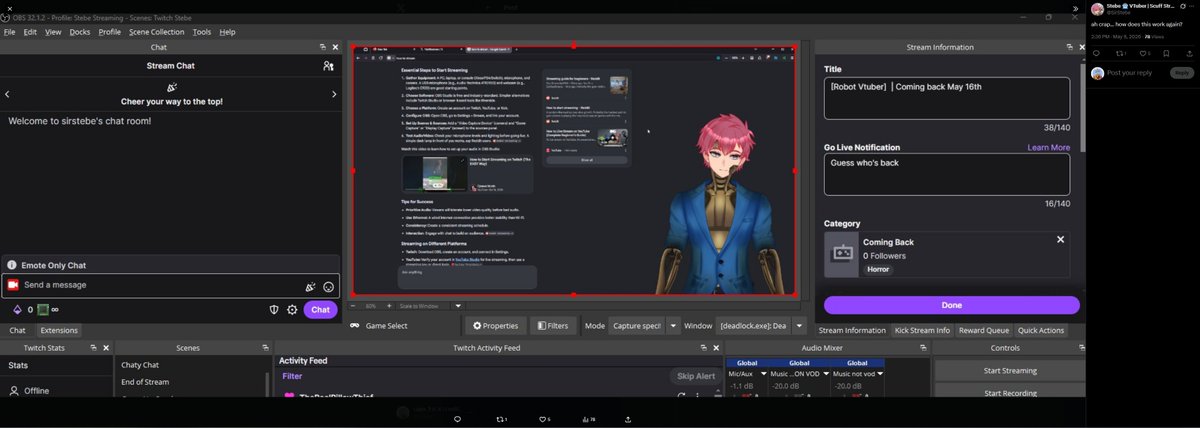The width and height of the screenshot is (1200, 428).
Task: Click the channel points icon beside infinity
Action: click(x=43, y=310)
